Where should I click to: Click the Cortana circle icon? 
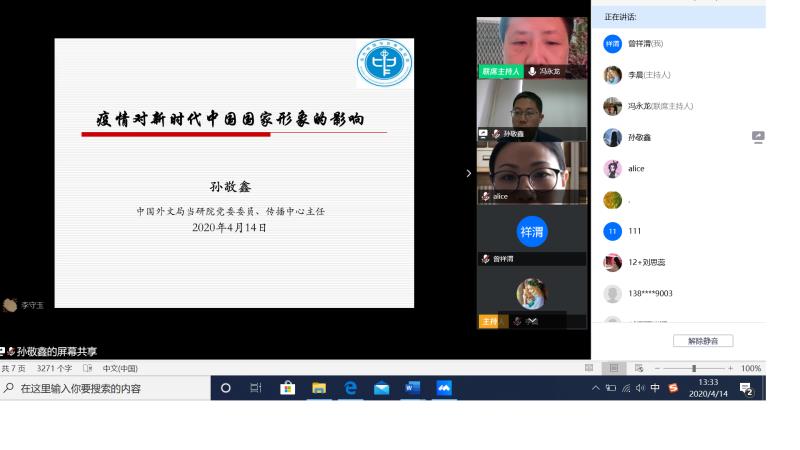(225, 388)
